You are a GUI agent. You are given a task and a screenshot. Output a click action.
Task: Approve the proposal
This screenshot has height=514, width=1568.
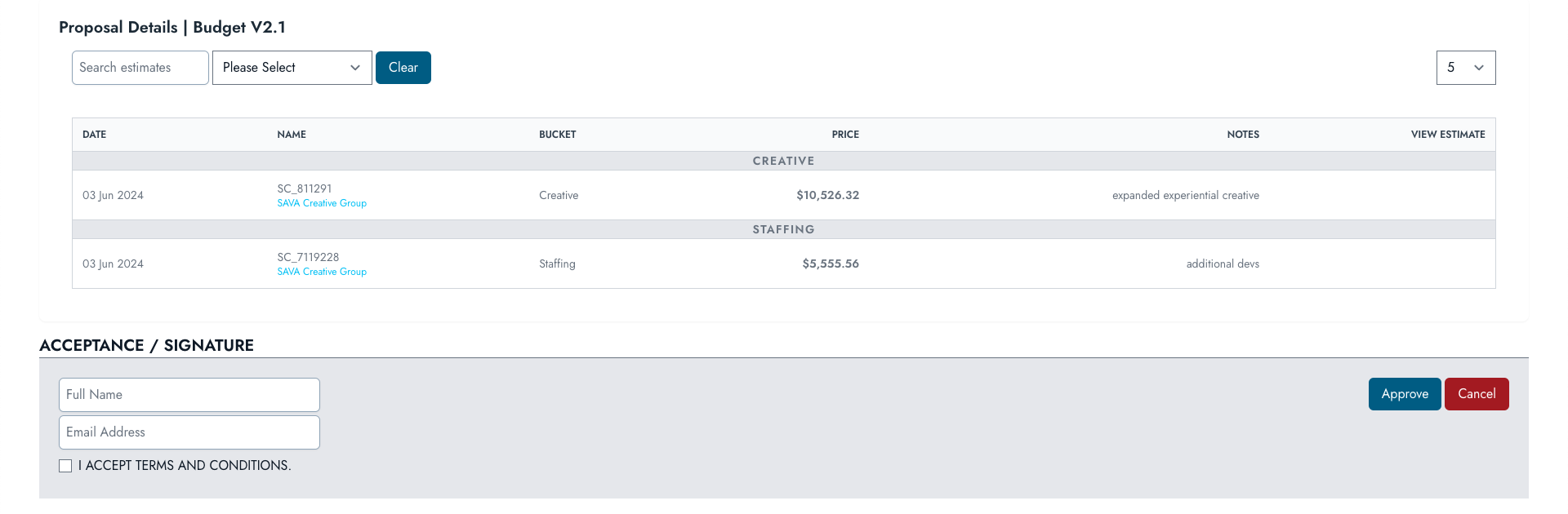[1404, 394]
